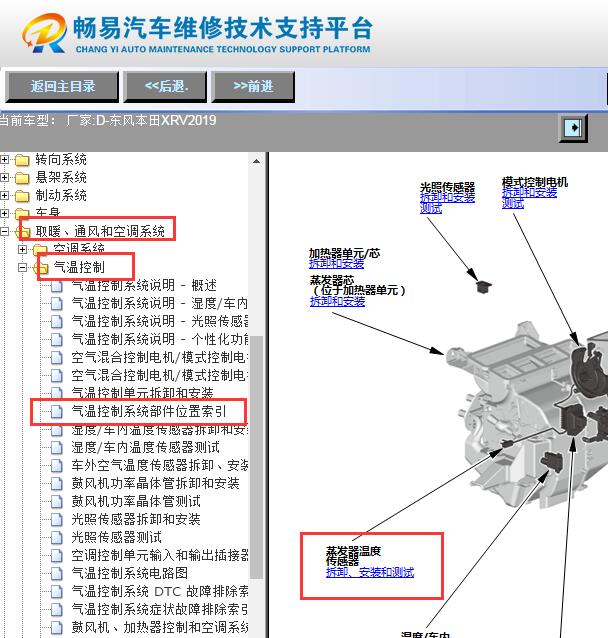
Task: Expand the 转向系统 tree node
Action: pyautogui.click(x=4, y=160)
